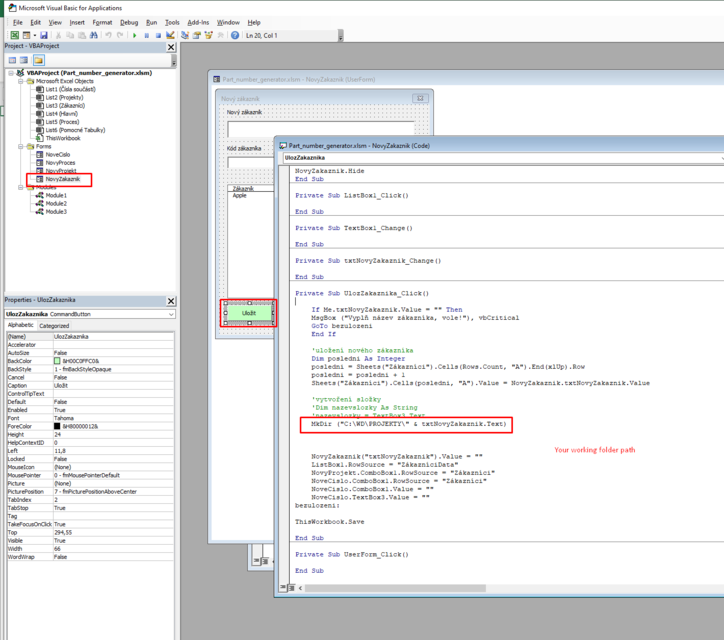Screen dimensions: 724x640
Task: Click View Code icon in Project panel
Action: (x=11, y=60)
